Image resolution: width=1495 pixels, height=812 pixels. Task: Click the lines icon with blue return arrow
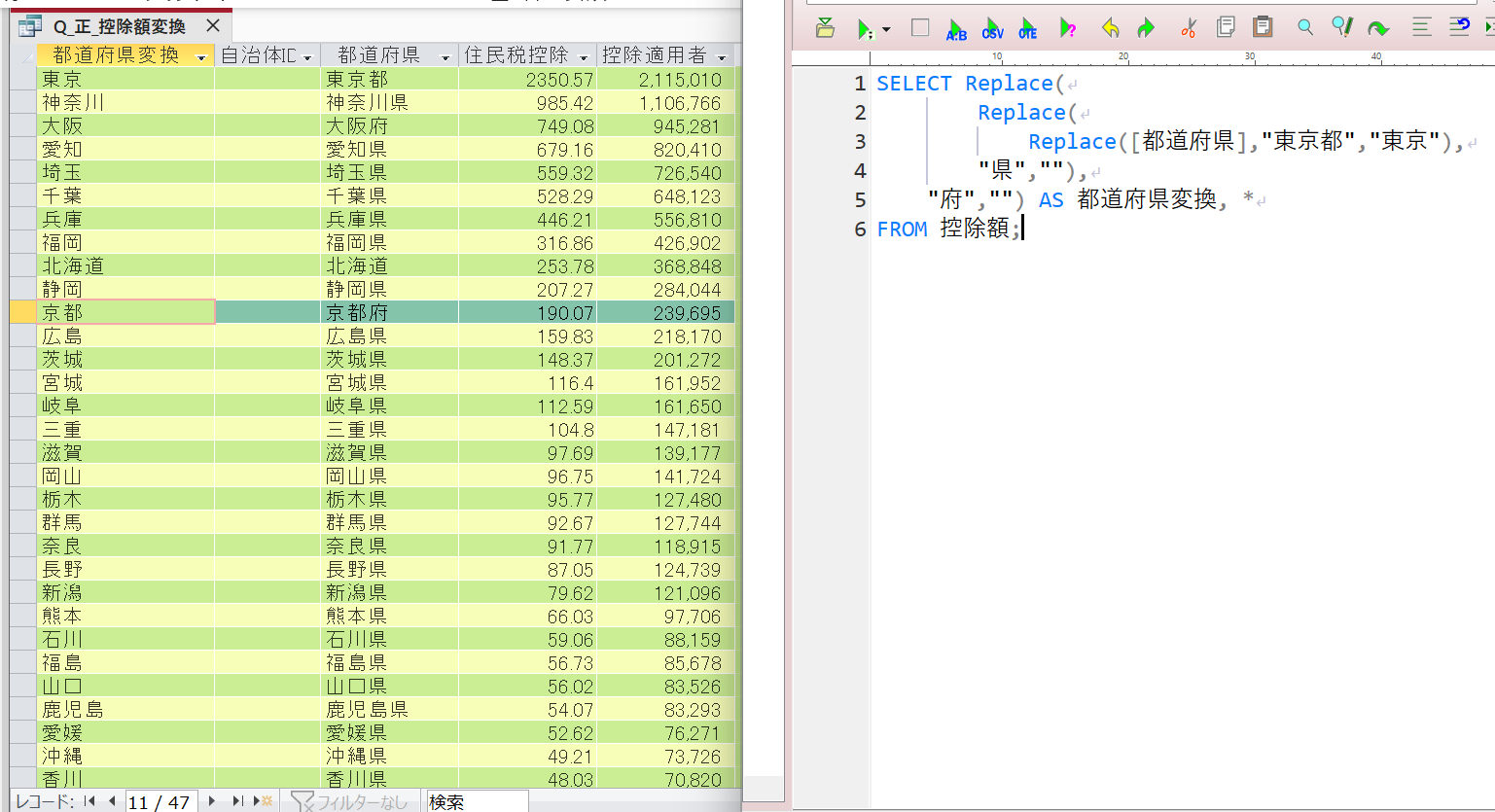pyautogui.click(x=1459, y=27)
